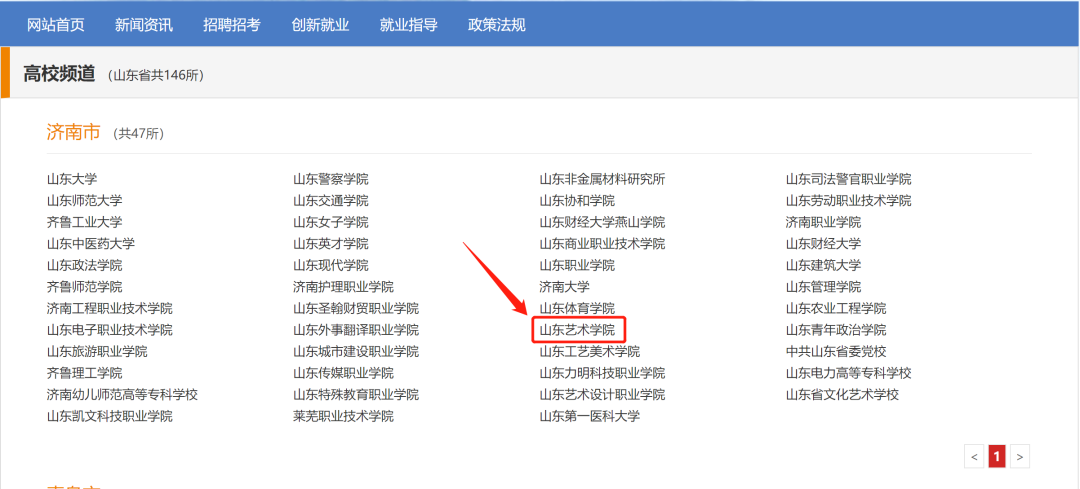Visit 济南职业学院 page
The width and height of the screenshot is (1080, 489).
824,222
